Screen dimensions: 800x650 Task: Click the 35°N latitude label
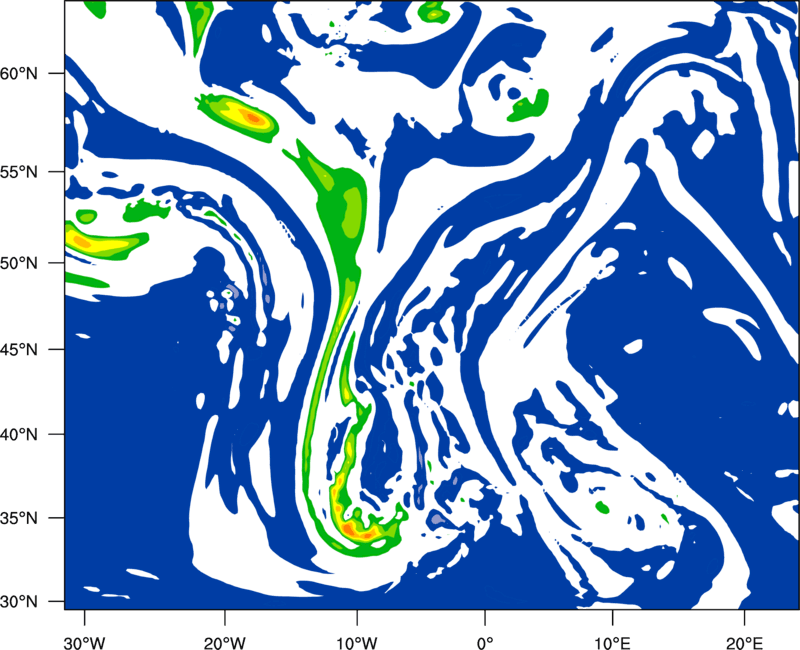point(19,518)
